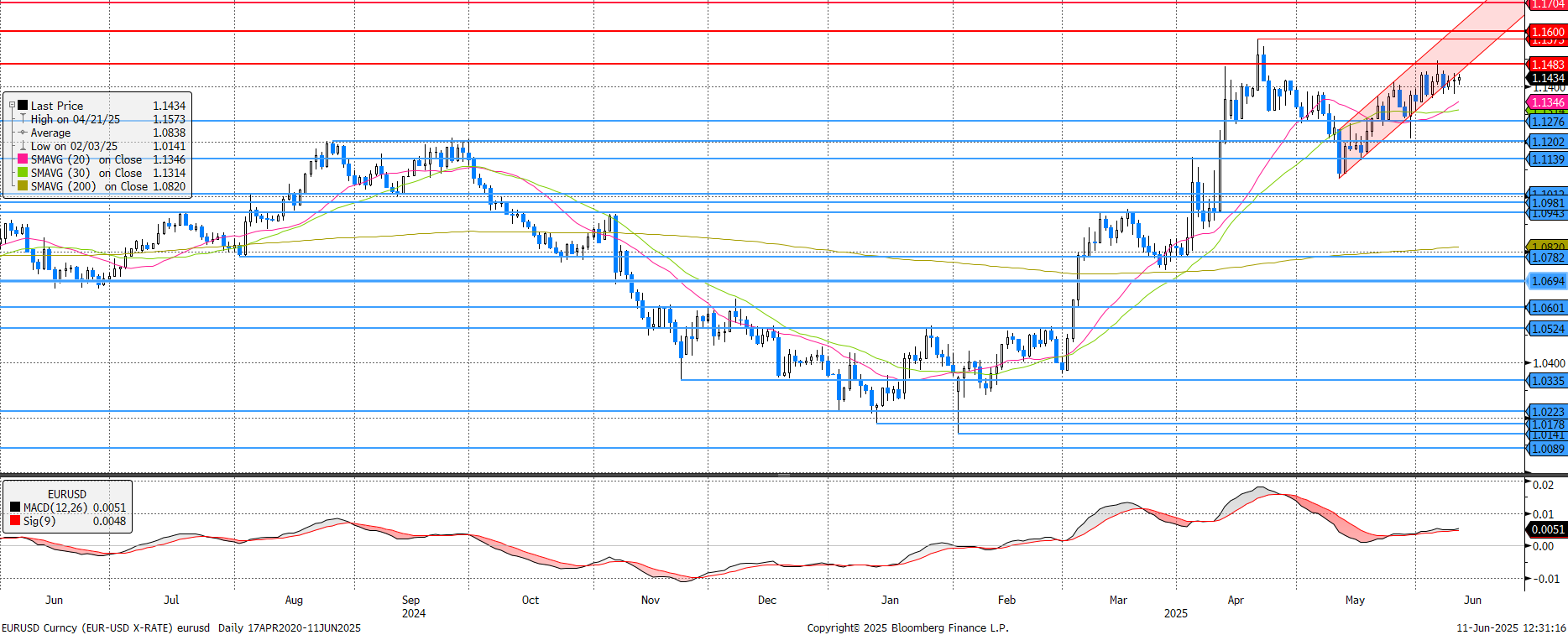The width and height of the screenshot is (1568, 635).
Task: Click the green SMAVG (30) color swatch
Action: tap(23, 173)
